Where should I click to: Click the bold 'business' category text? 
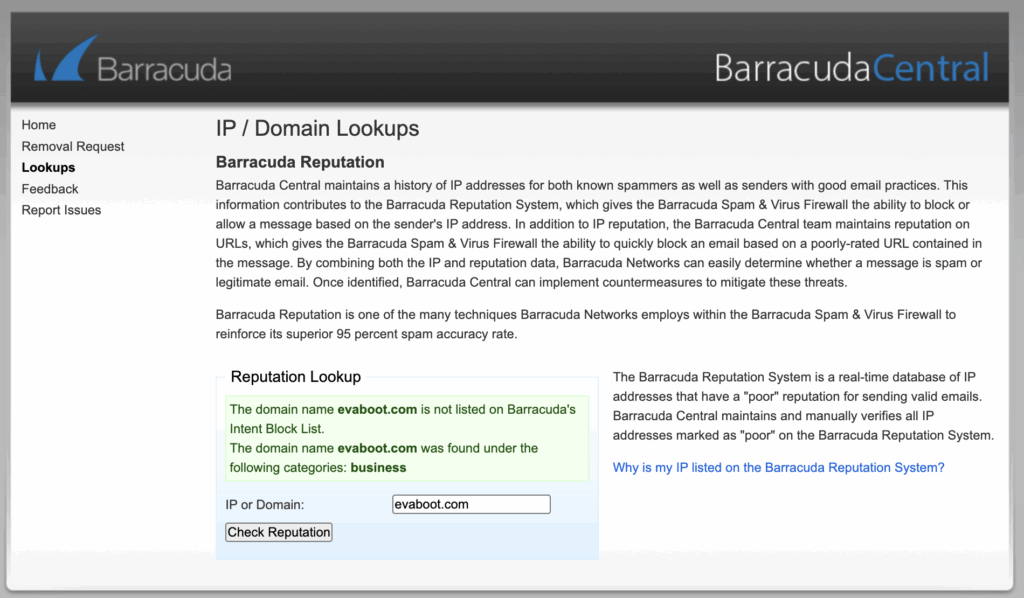[x=378, y=467]
